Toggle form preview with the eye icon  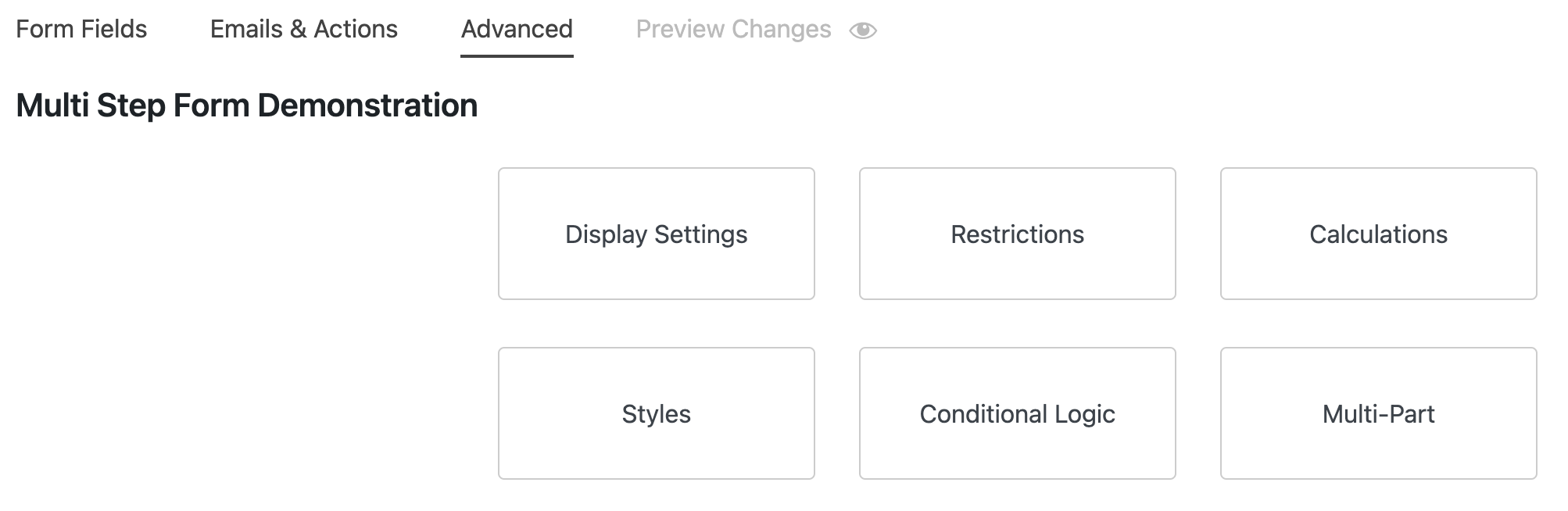pos(863,30)
